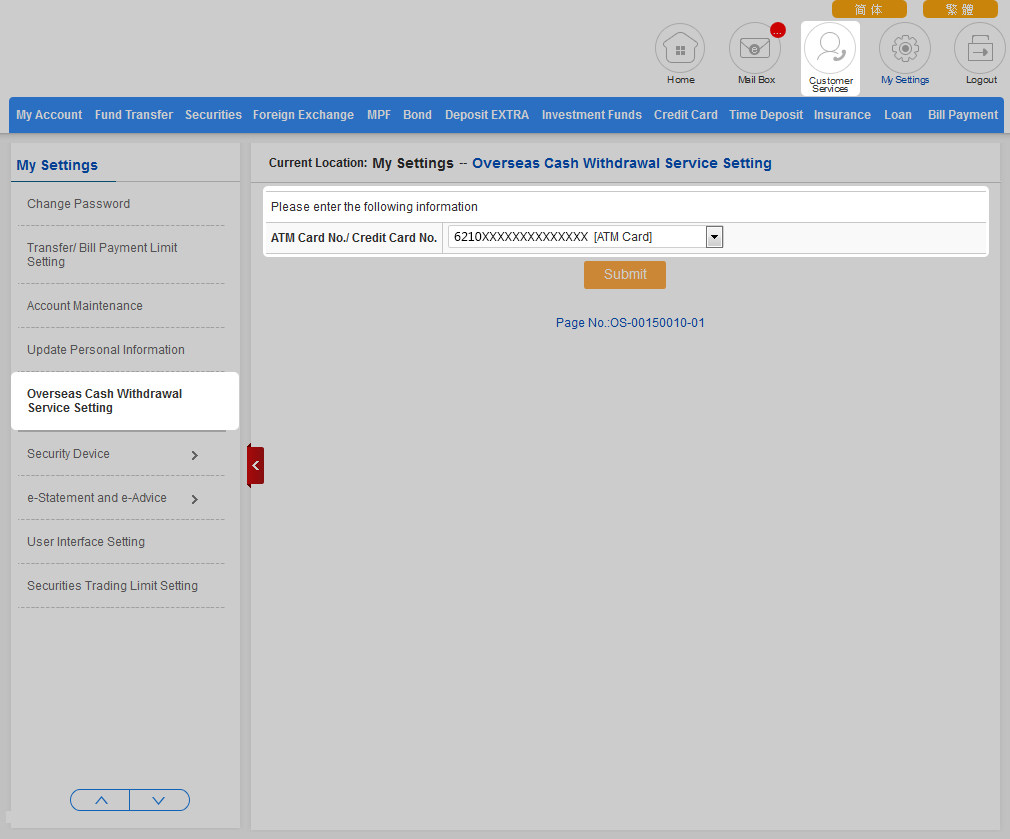
Task: Go to the Home icon
Action: coord(680,49)
